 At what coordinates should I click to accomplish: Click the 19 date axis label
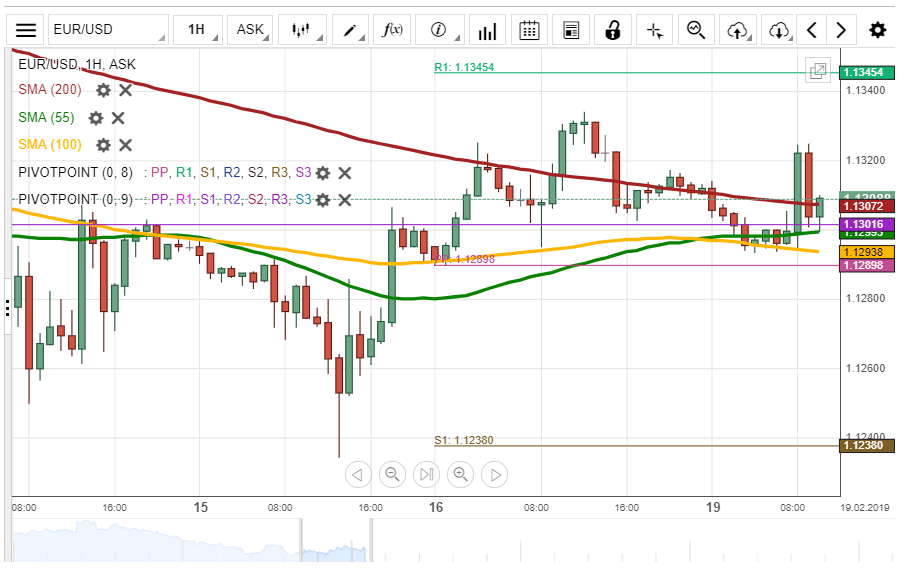pyautogui.click(x=713, y=508)
